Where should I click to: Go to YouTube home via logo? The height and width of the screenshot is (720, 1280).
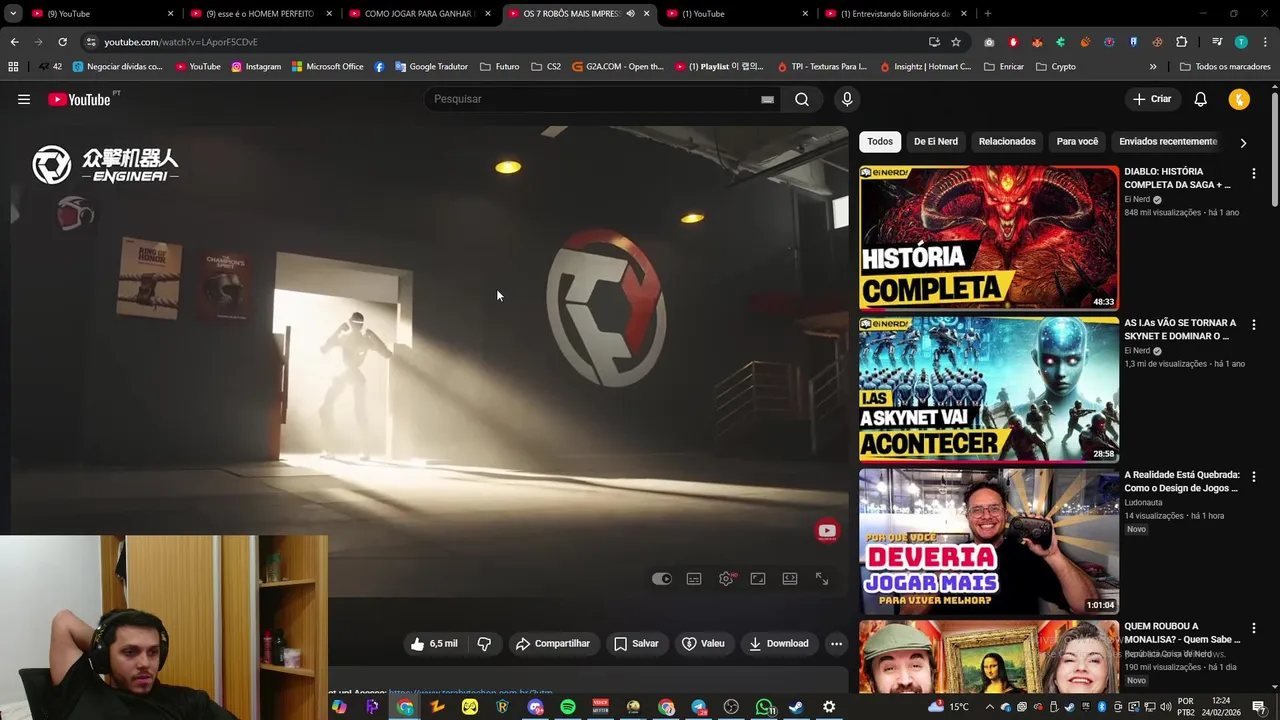79,99
